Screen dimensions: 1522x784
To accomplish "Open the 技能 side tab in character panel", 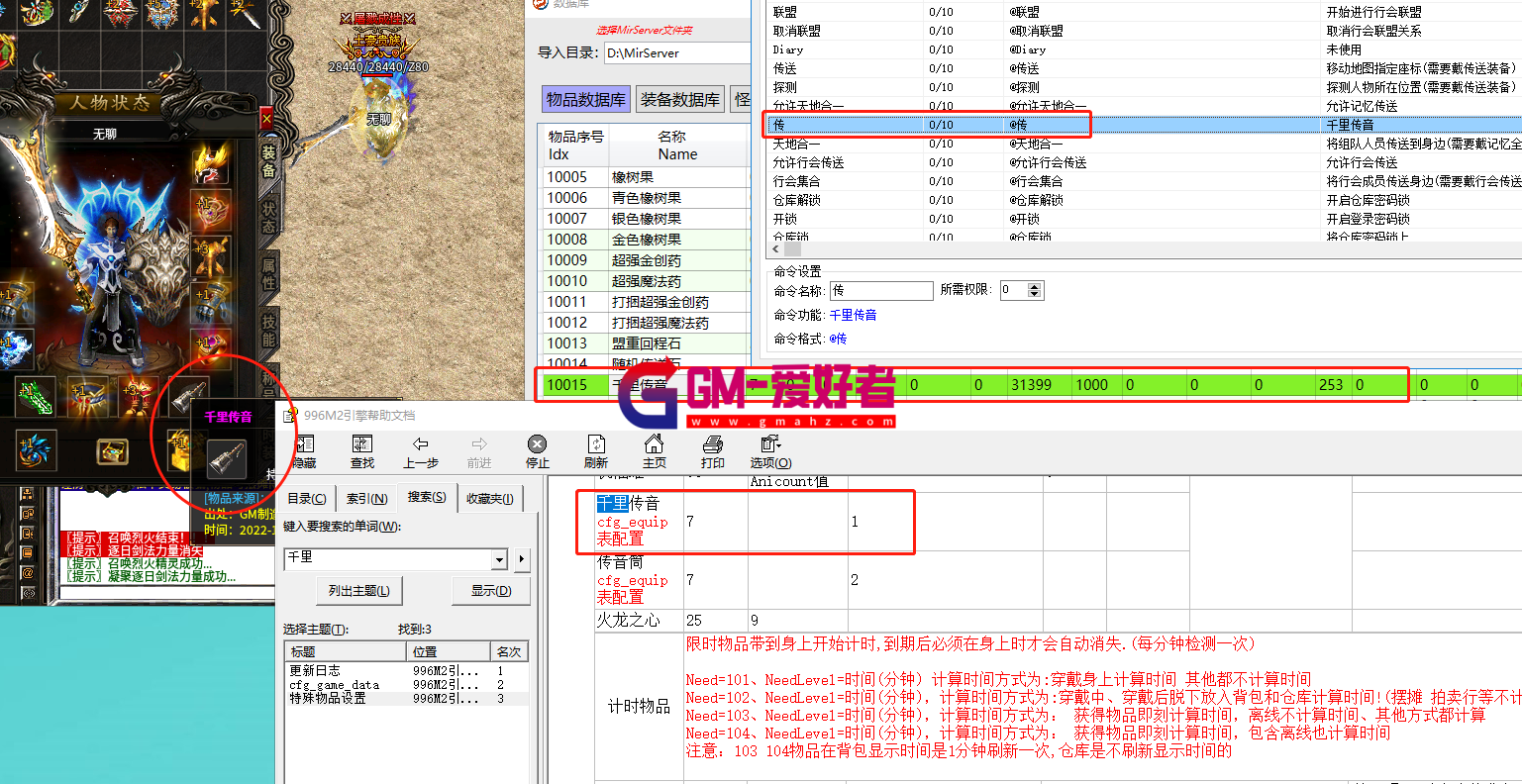I will click(268, 332).
